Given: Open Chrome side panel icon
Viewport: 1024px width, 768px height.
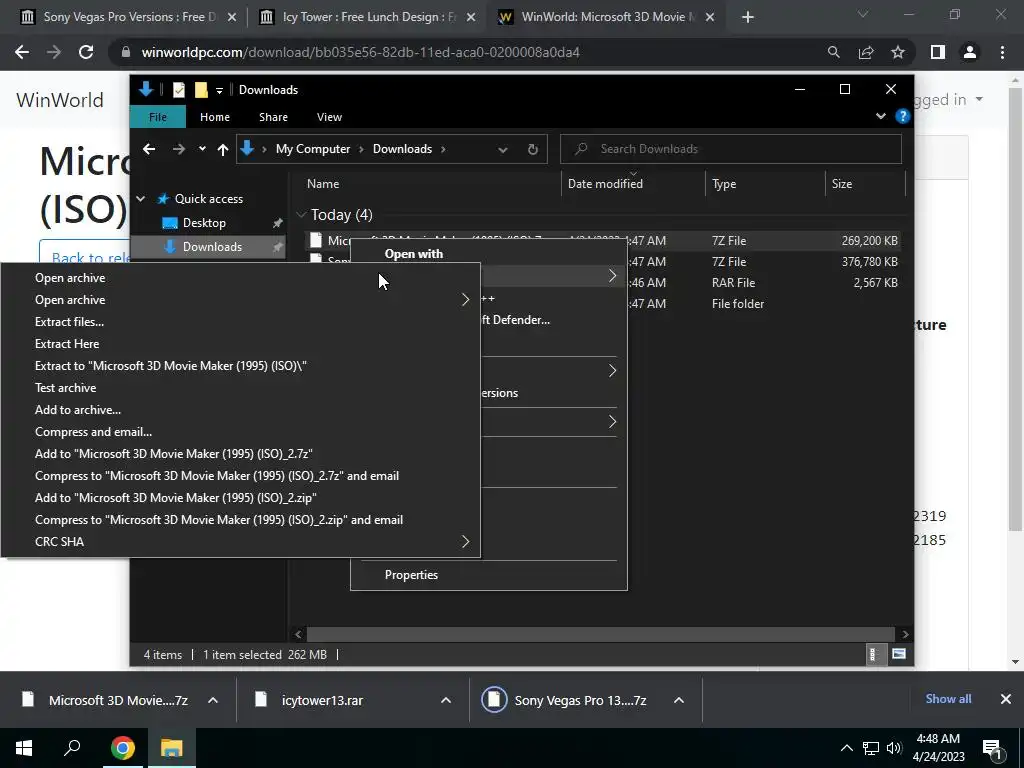Looking at the screenshot, I should [938, 52].
